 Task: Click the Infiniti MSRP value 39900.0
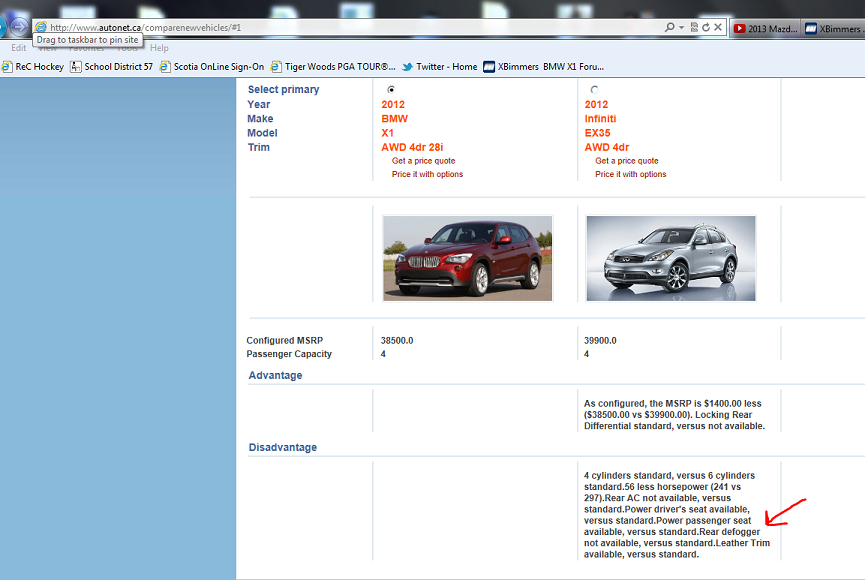pos(600,340)
